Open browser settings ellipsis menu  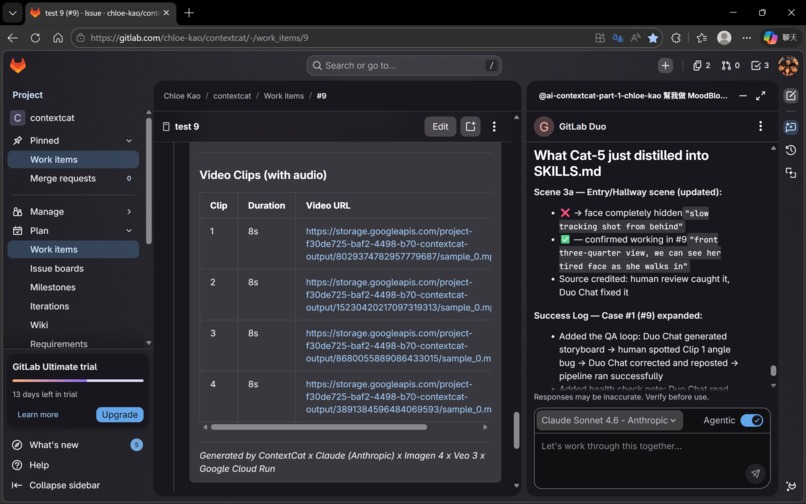tap(747, 38)
